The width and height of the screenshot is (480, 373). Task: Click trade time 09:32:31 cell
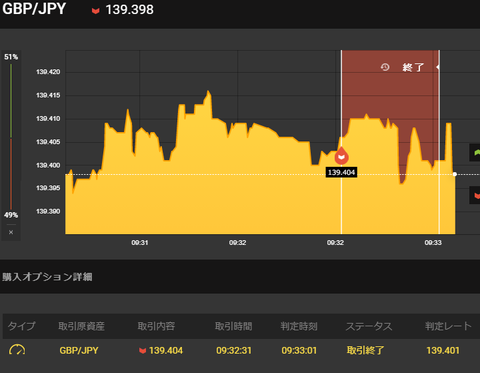pos(234,351)
